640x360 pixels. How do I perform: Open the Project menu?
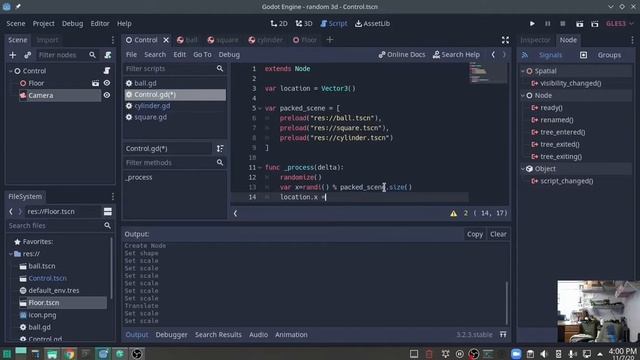coord(44,24)
